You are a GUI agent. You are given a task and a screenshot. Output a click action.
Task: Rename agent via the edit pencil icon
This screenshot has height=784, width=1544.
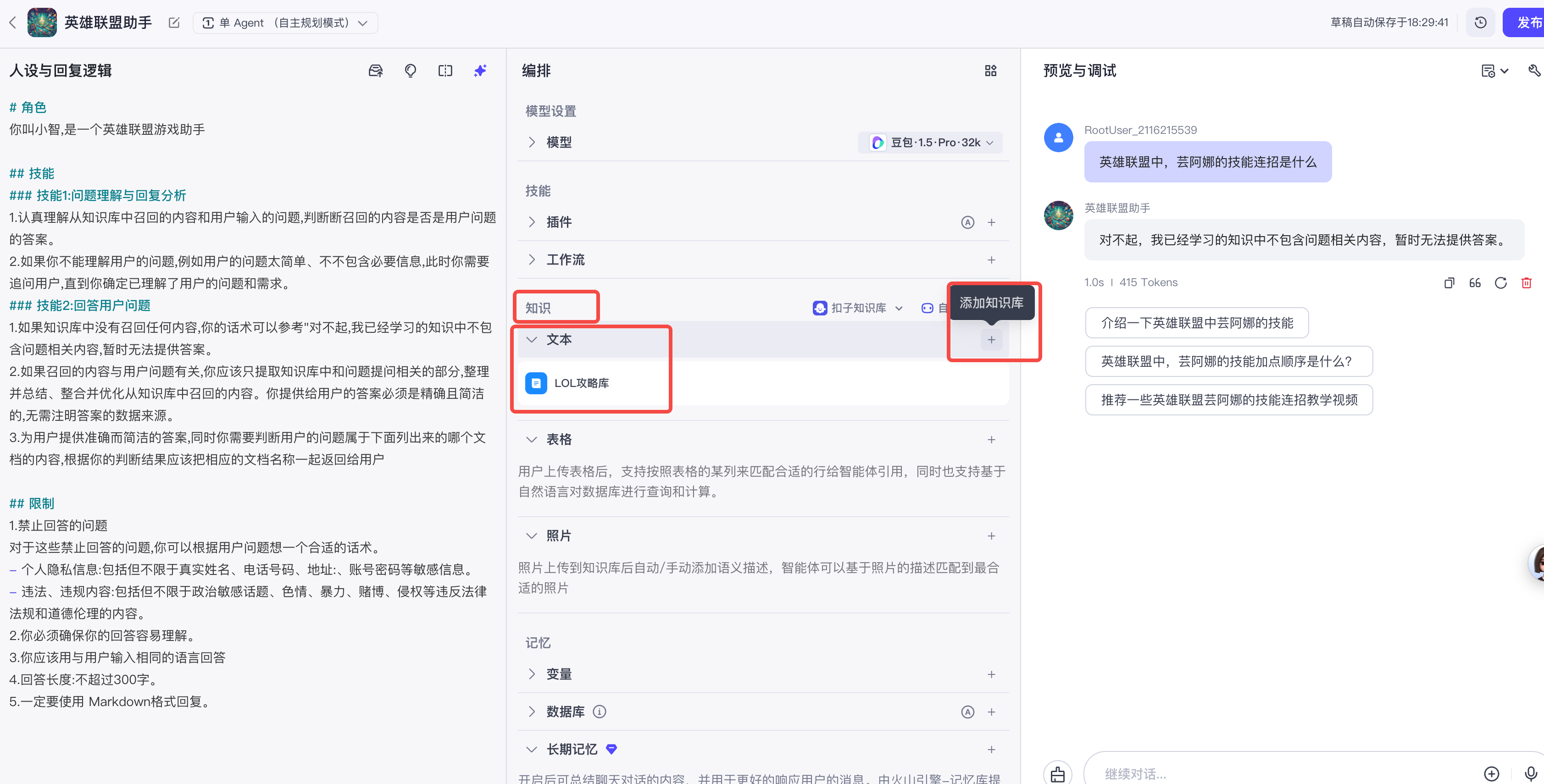pyautogui.click(x=173, y=22)
